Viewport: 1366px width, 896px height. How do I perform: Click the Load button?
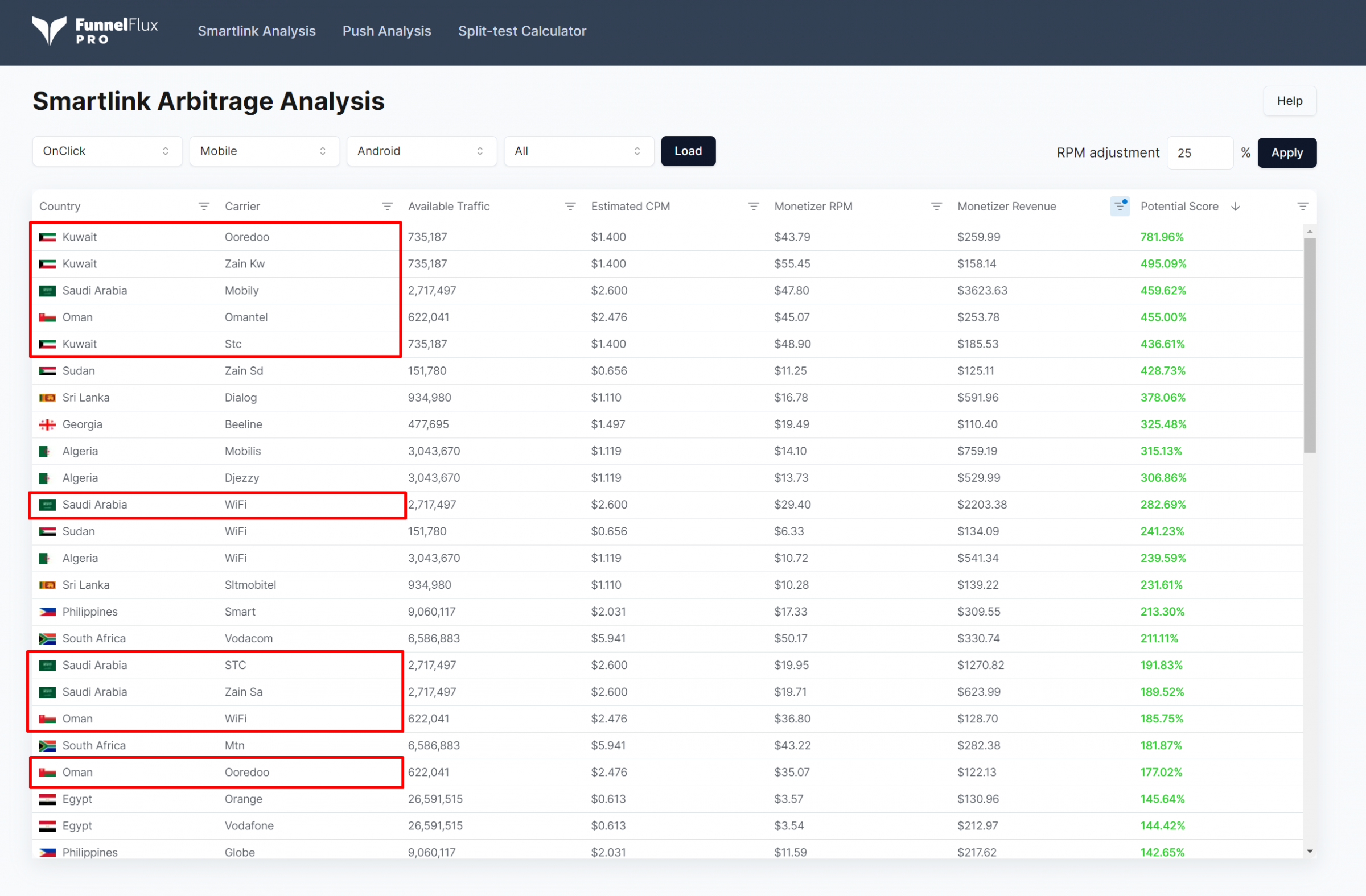688,151
